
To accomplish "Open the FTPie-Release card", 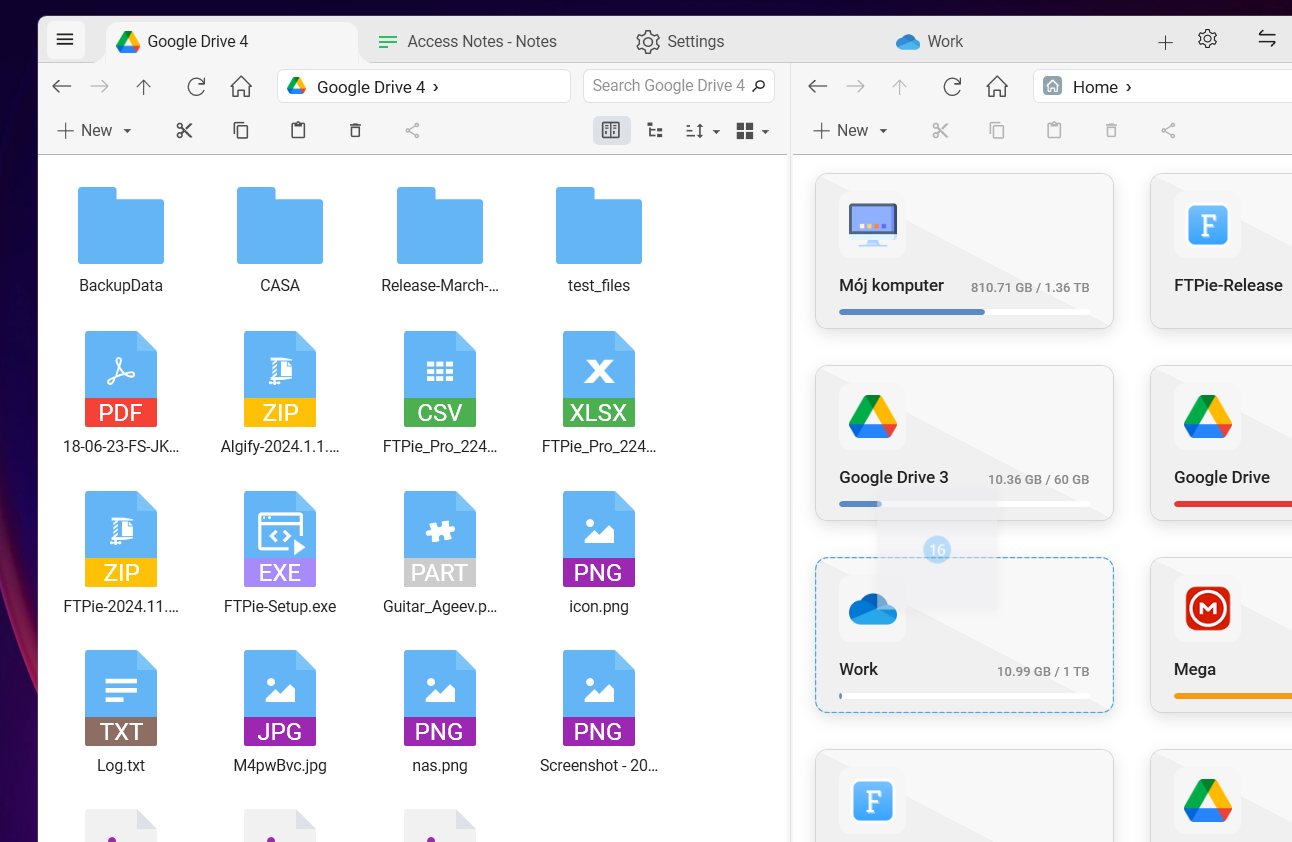I will [x=1221, y=251].
